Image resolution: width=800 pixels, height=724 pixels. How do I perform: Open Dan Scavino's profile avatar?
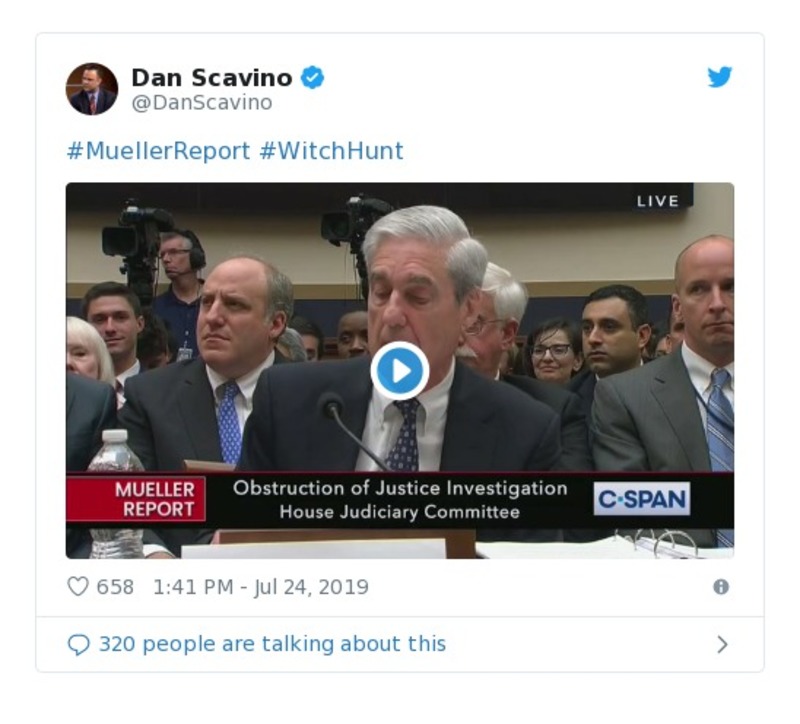click(x=92, y=89)
